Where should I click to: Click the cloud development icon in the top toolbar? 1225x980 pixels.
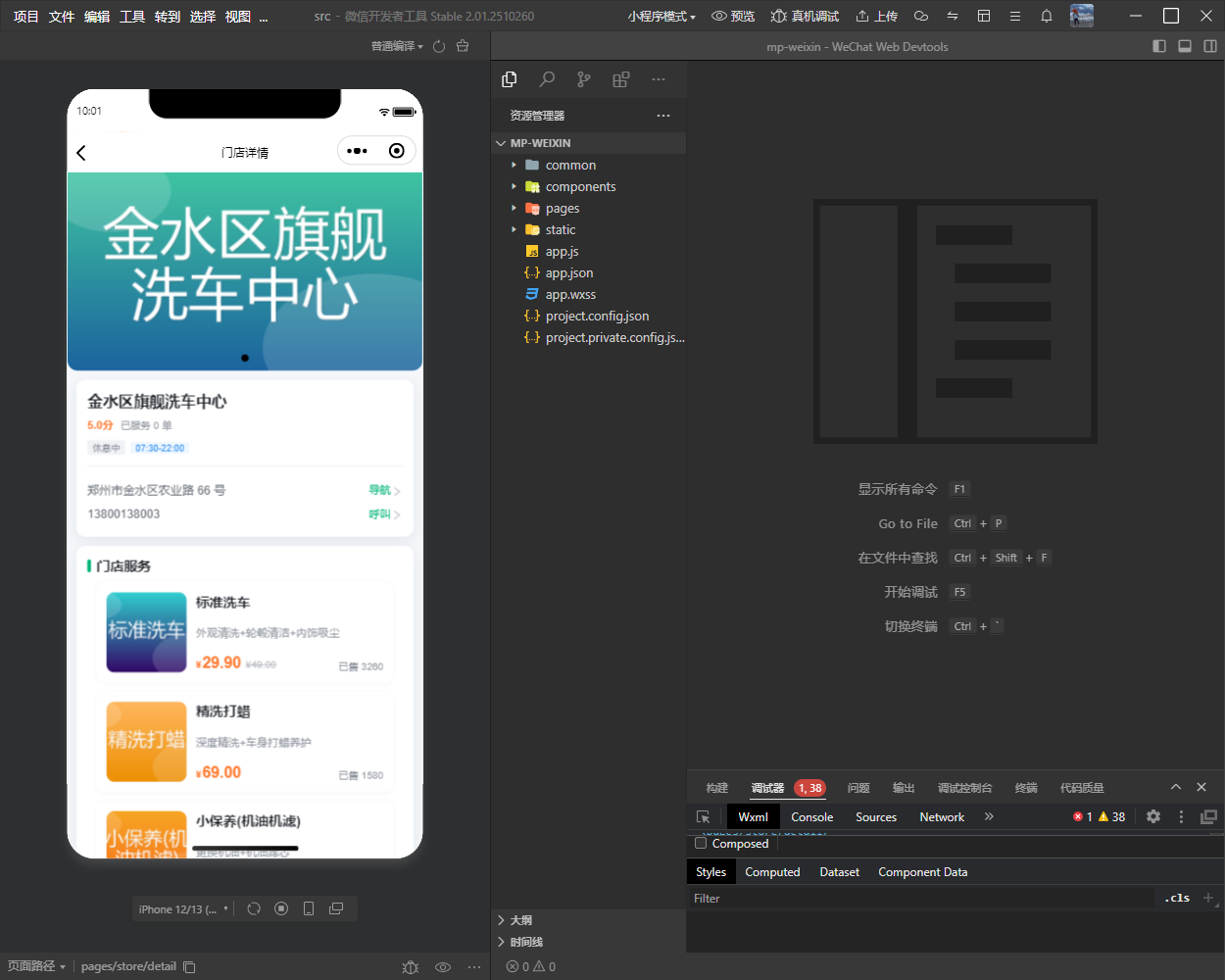pos(921,16)
